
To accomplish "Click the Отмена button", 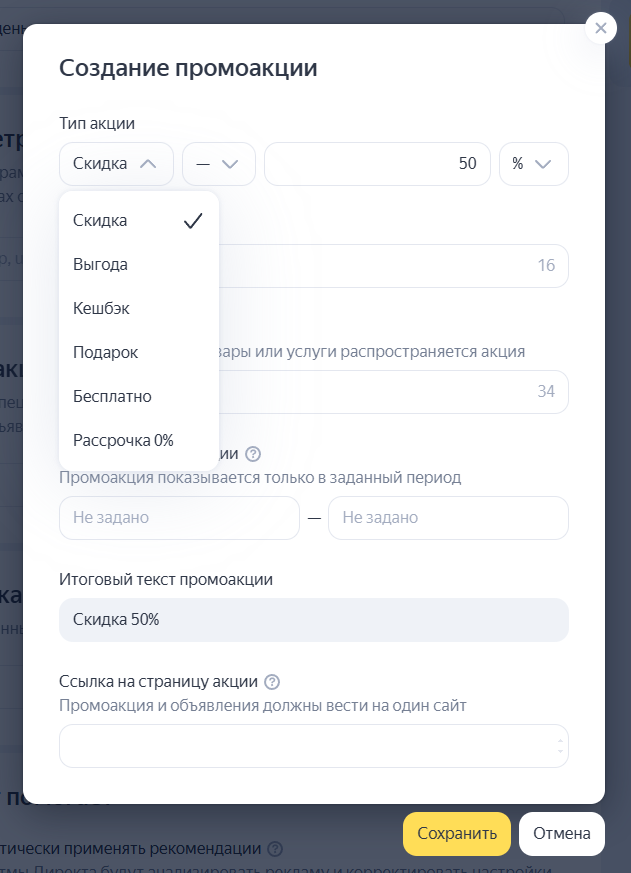I will [561, 834].
